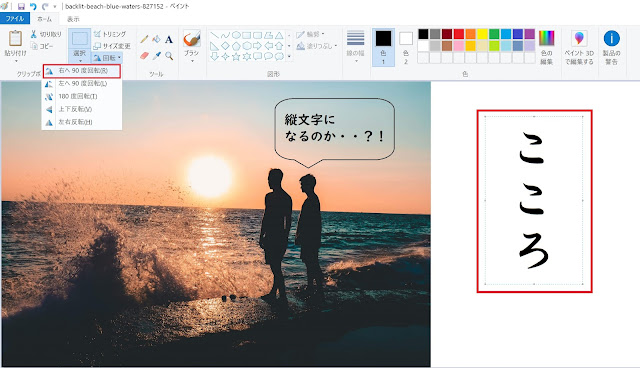The height and width of the screenshot is (368, 640).
Task: Choose 上下反転(V) menu item
Action: click(82, 109)
